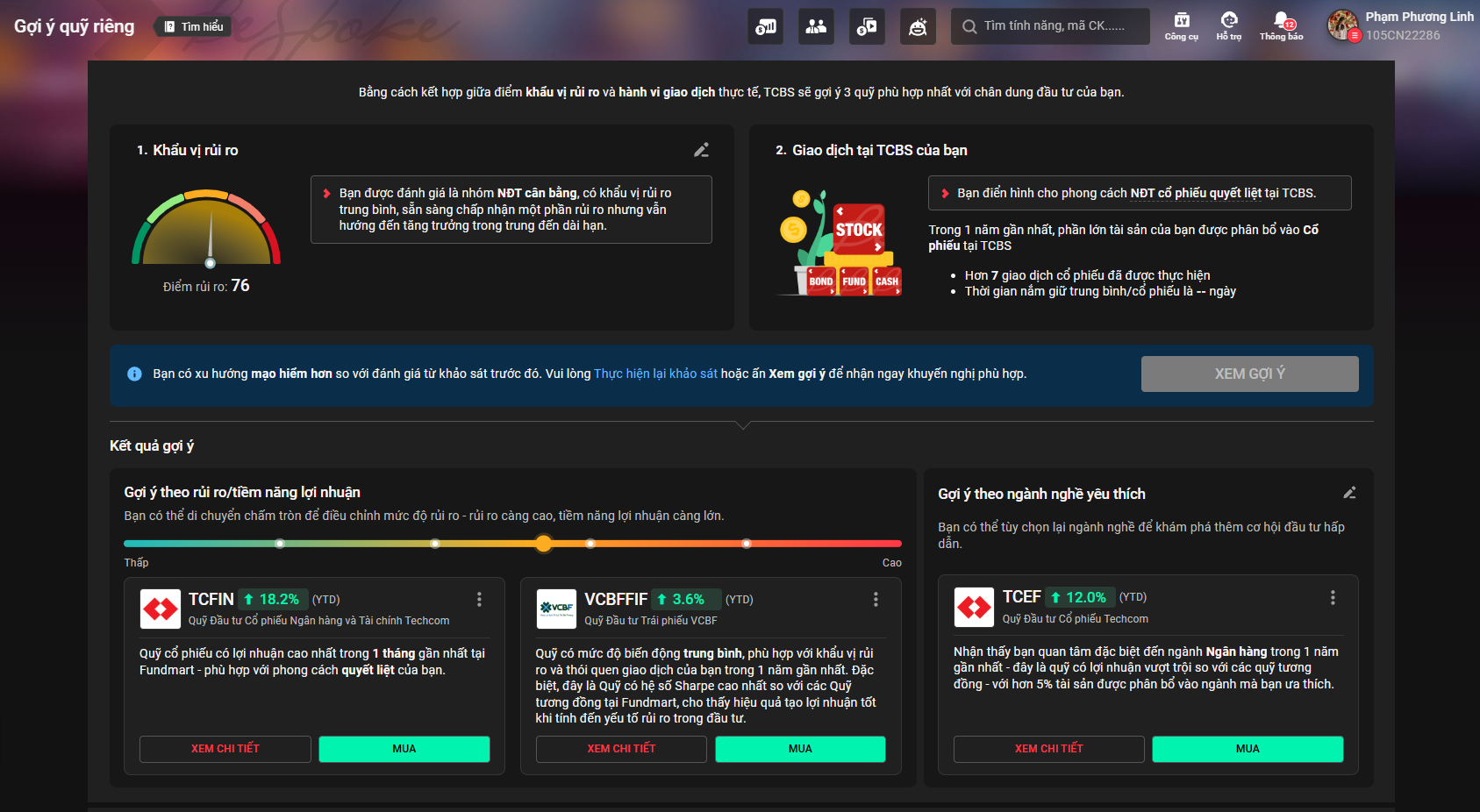Click the Điểm rủi ro: 76 value

point(206,286)
